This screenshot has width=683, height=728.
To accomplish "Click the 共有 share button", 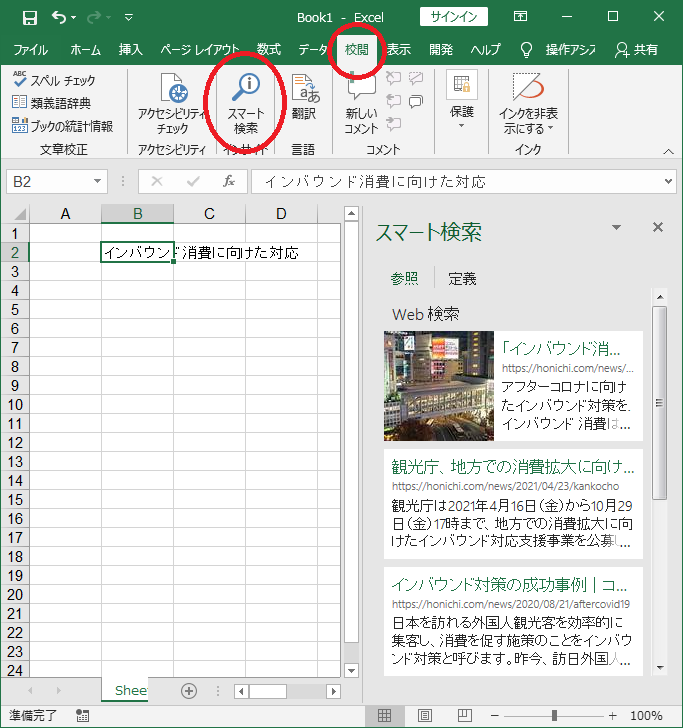I will [x=637, y=49].
